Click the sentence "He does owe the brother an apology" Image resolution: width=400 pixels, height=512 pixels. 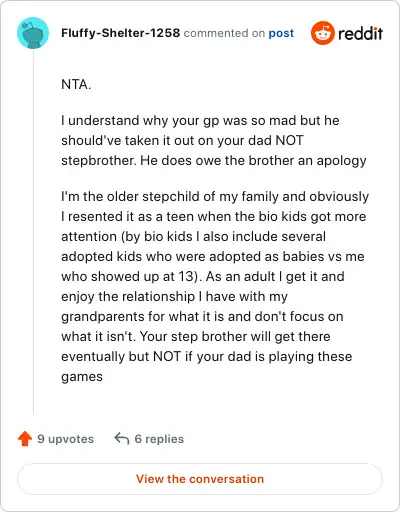tap(253, 161)
